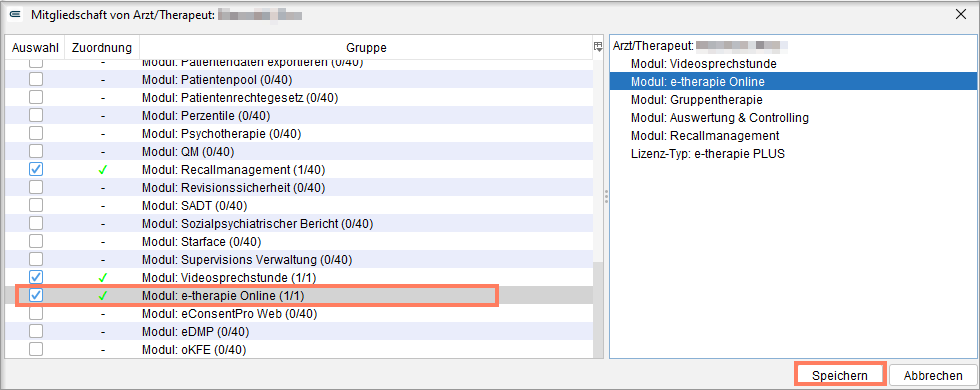Check the Modul: SADT checkbox
The width and height of the screenshot is (980, 390).
click(x=36, y=205)
